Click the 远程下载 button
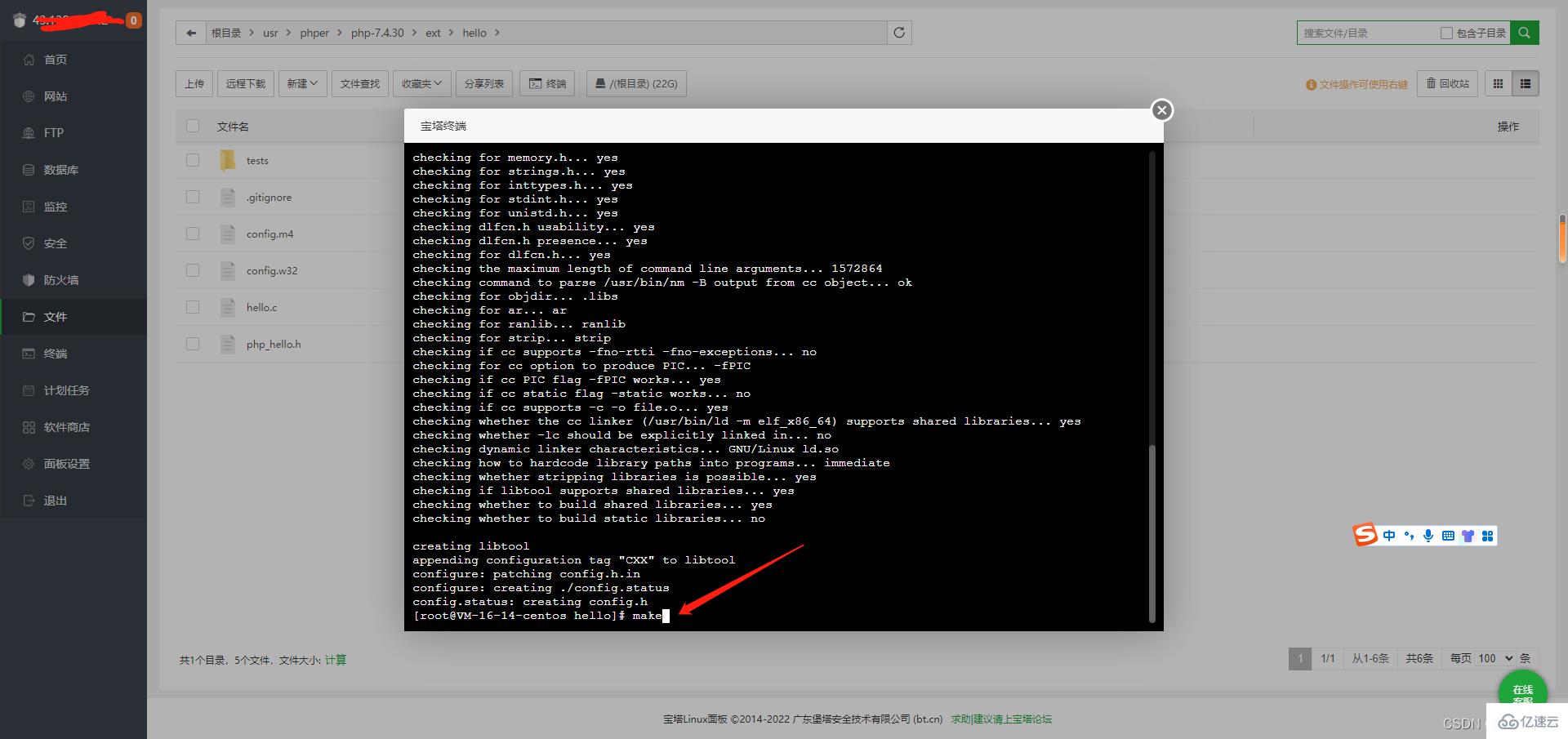The height and width of the screenshot is (739, 1568). pos(246,83)
